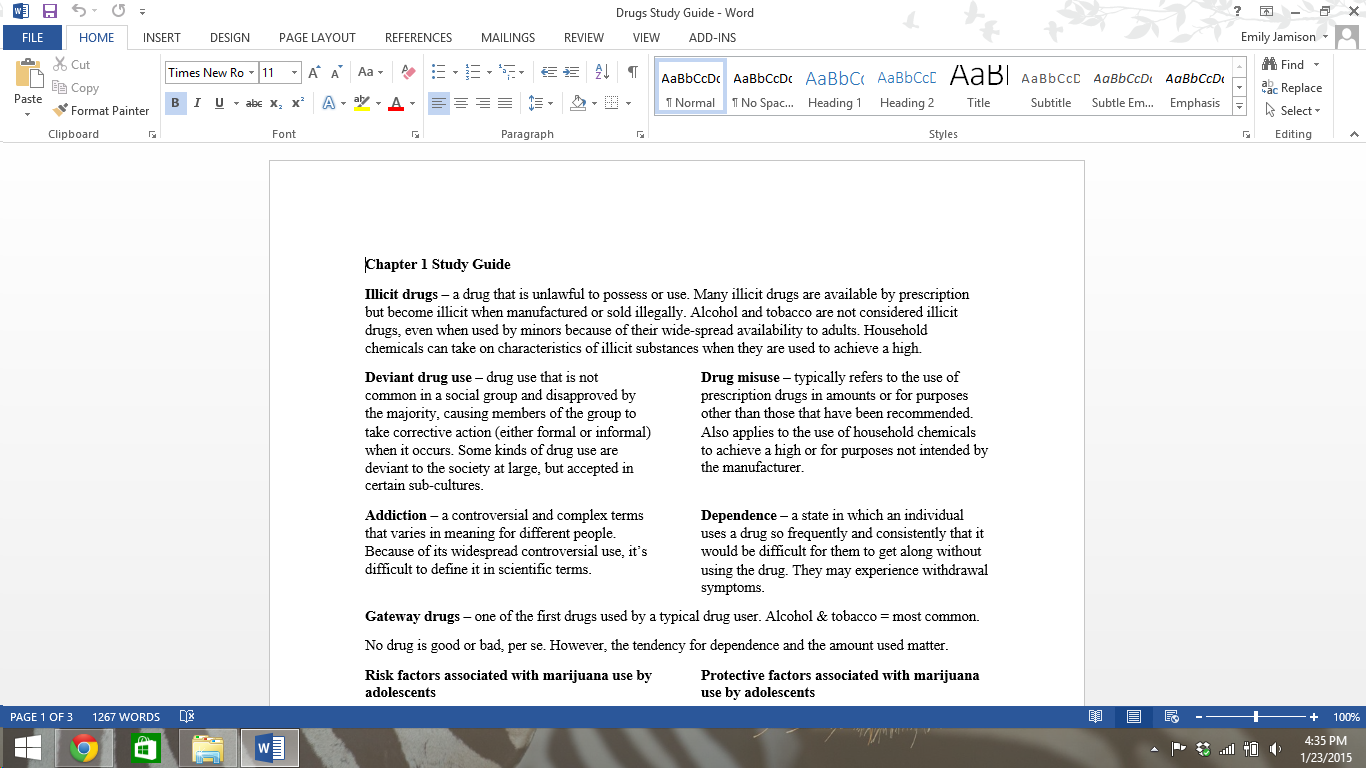Switch to the REFERENCES tab

(418, 38)
